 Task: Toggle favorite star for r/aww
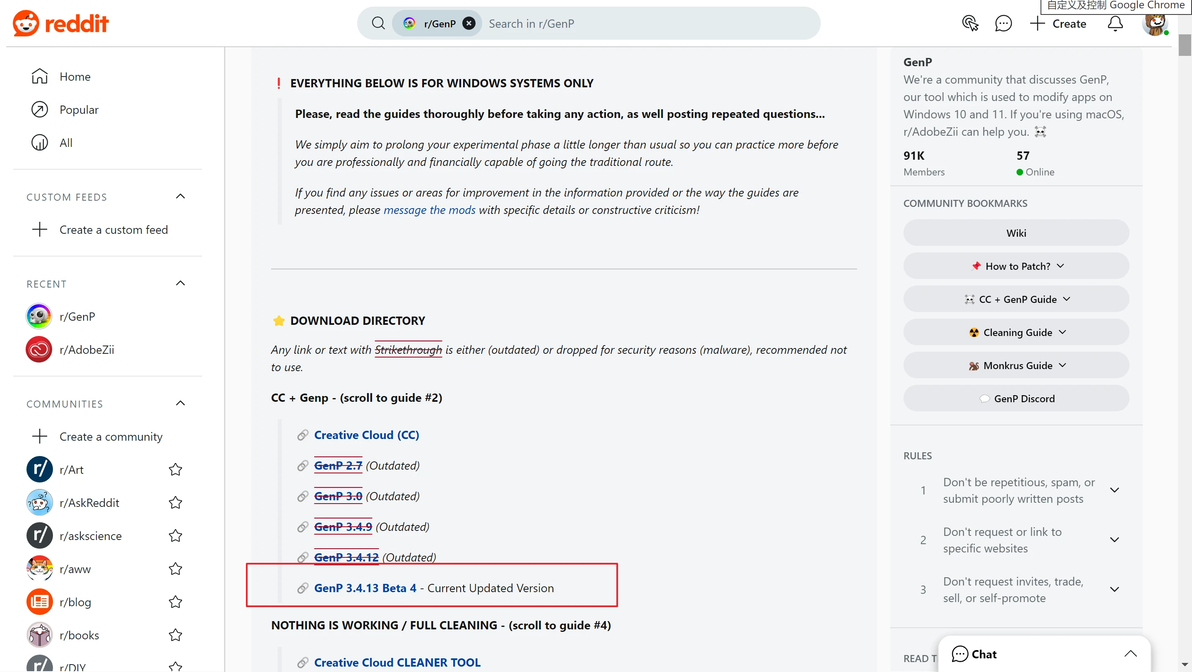pyautogui.click(x=176, y=569)
